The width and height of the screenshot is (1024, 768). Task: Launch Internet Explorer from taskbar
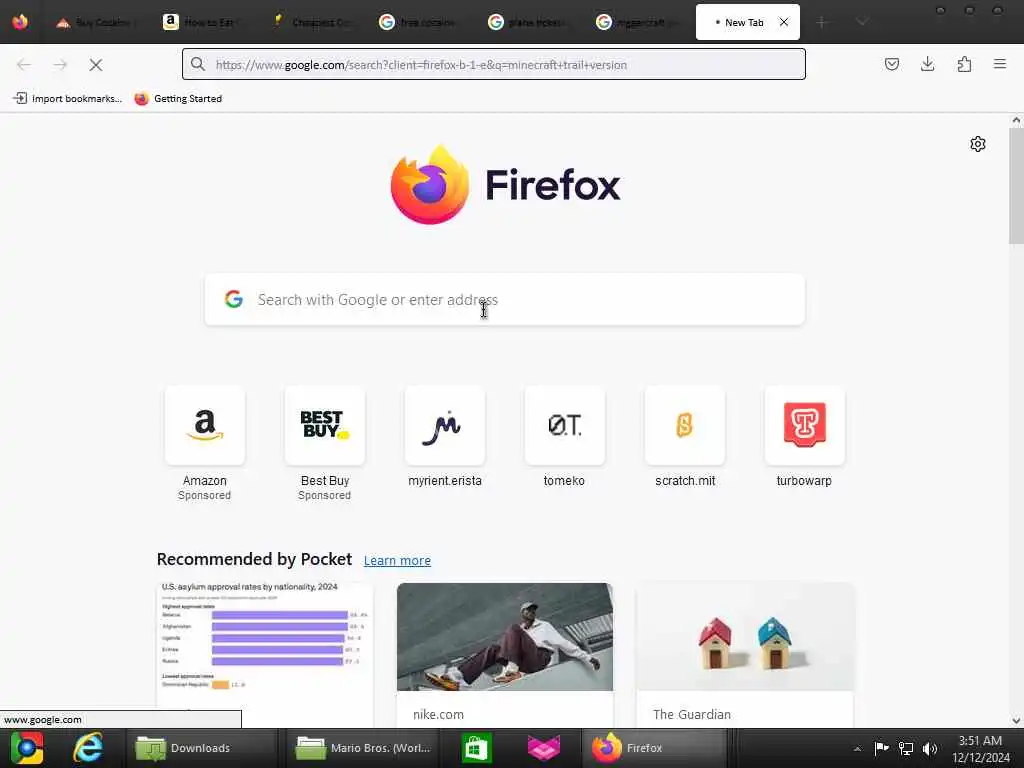click(x=88, y=748)
